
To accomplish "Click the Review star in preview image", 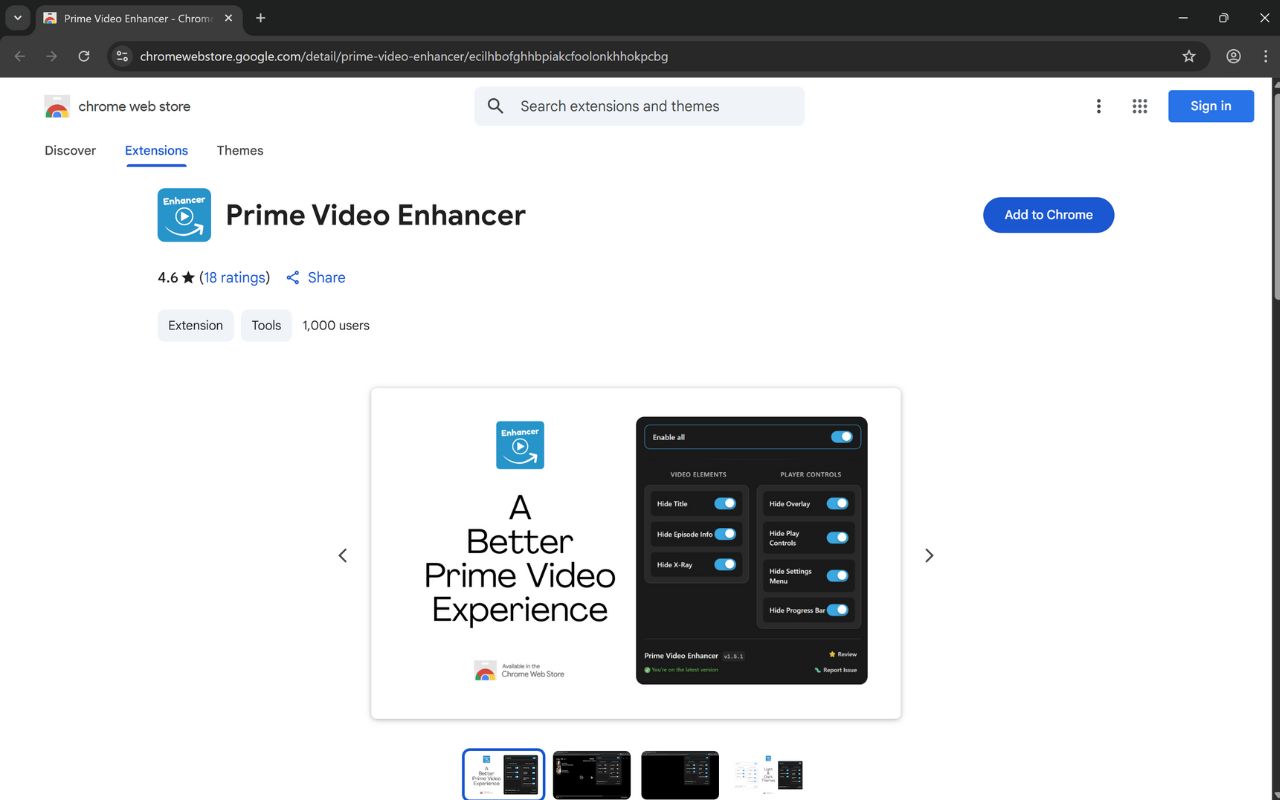I will tap(832, 654).
